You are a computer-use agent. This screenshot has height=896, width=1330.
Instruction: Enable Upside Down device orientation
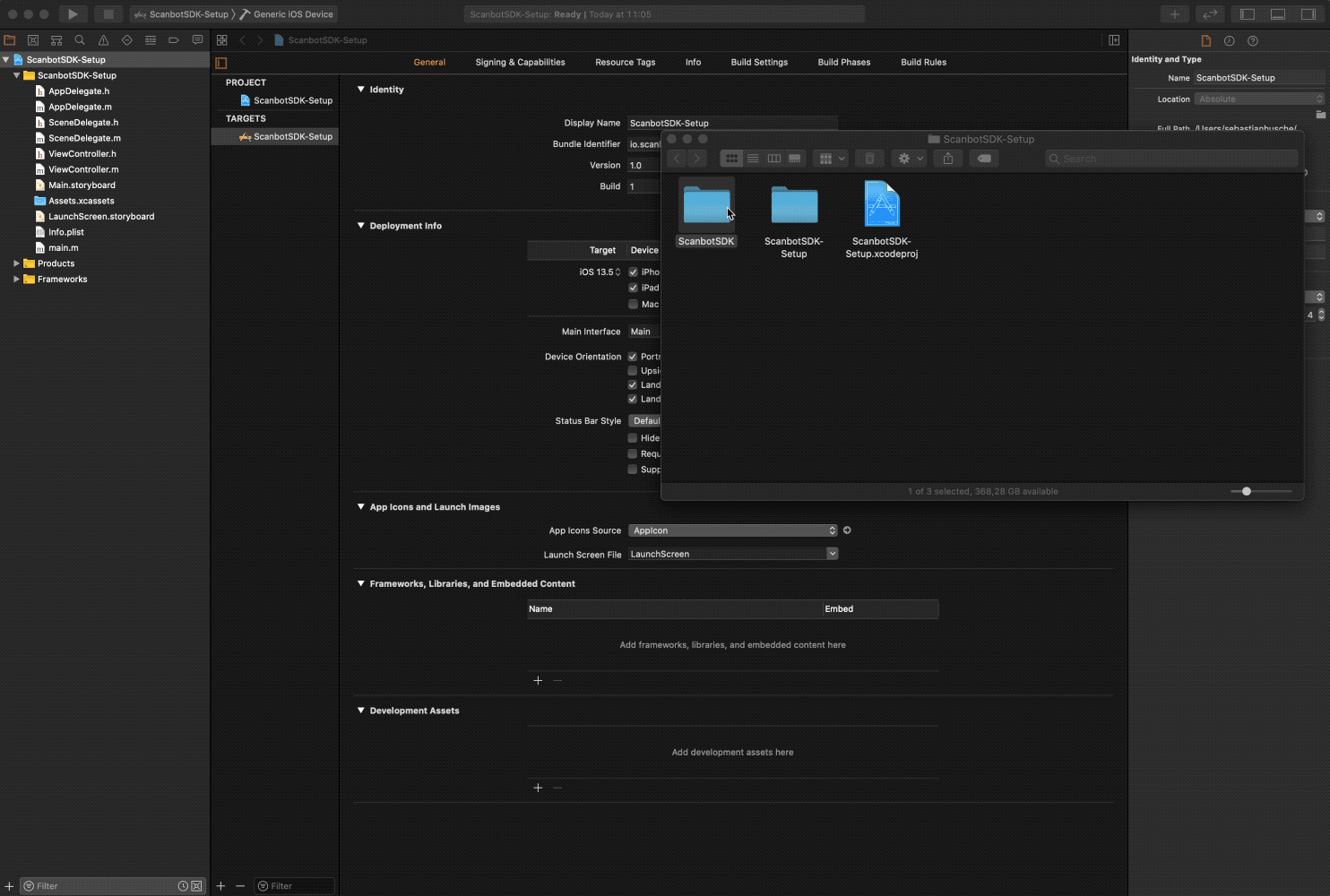(x=633, y=370)
